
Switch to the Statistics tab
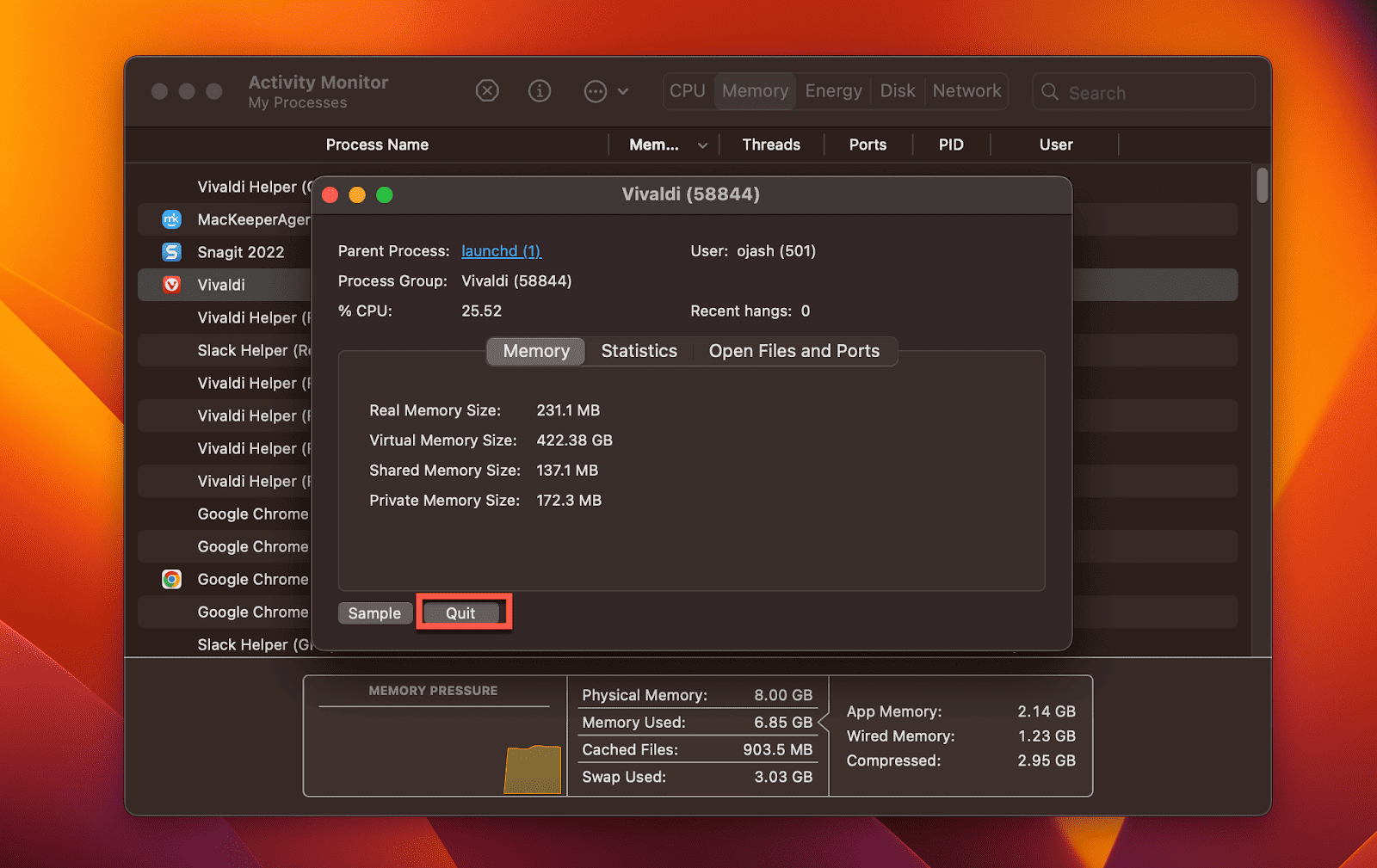pos(639,351)
